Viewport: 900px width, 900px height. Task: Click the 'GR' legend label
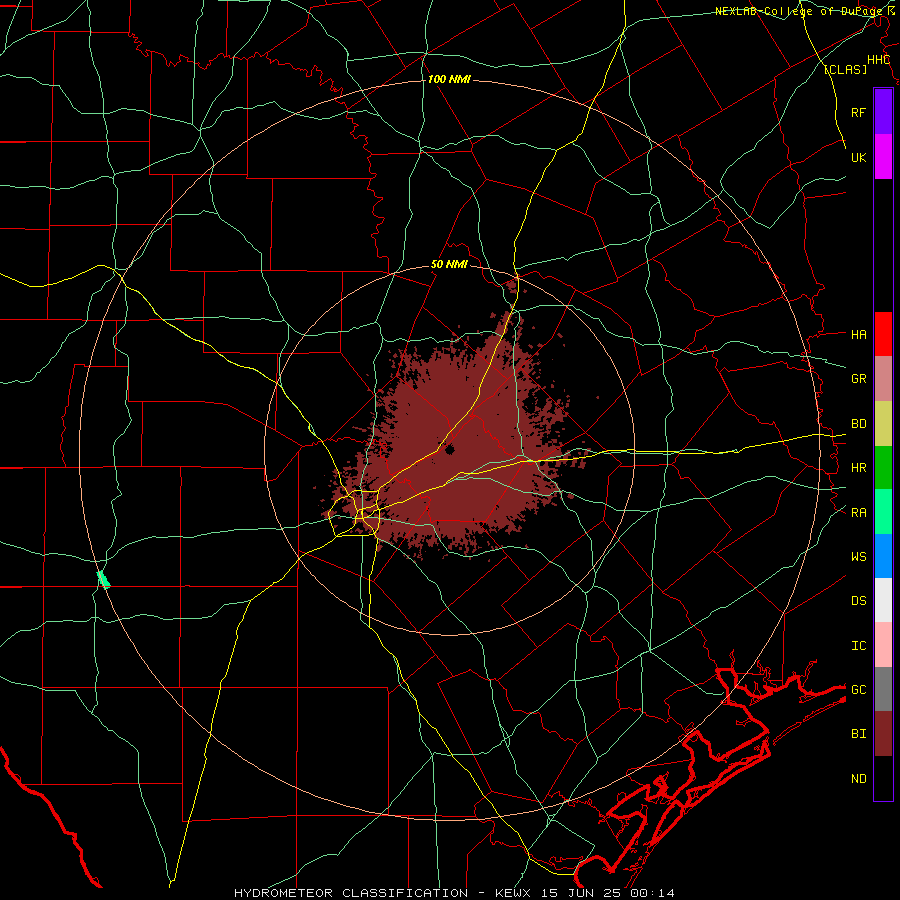point(858,379)
